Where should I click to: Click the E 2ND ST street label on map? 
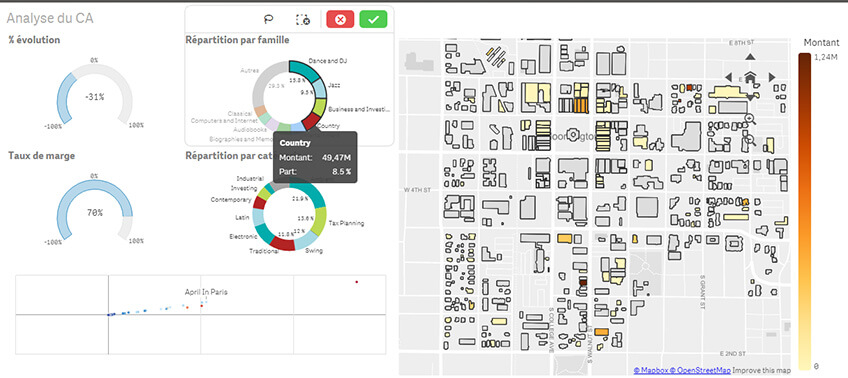(733, 353)
